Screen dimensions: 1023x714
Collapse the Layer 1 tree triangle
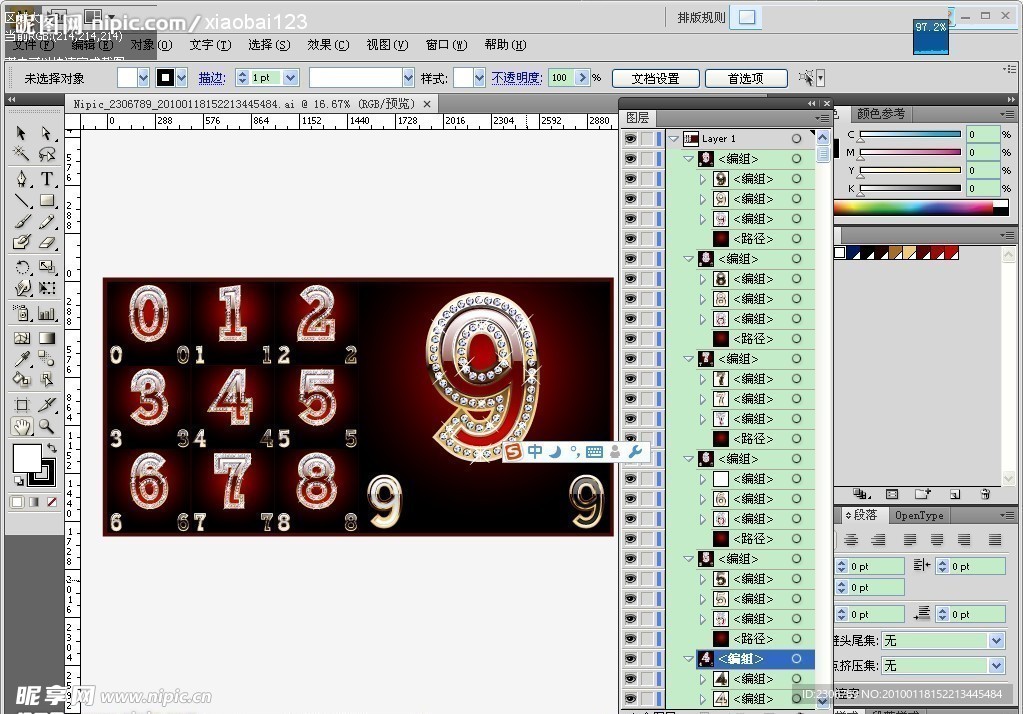click(674, 139)
